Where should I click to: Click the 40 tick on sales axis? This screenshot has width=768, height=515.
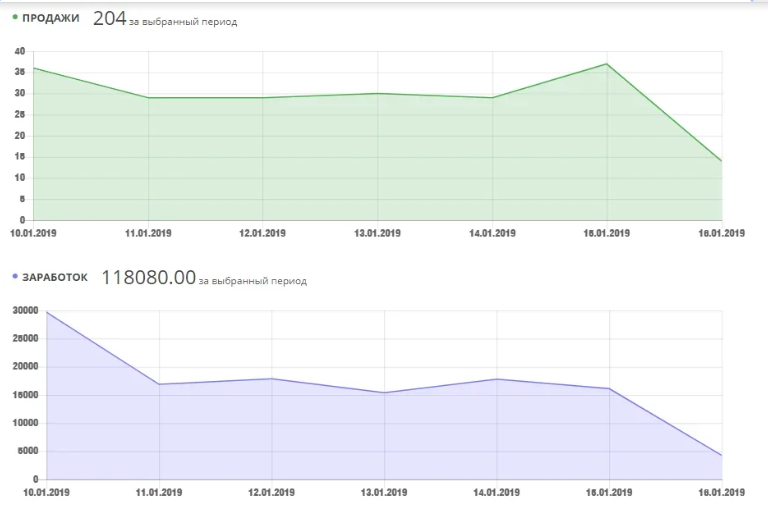[20, 51]
